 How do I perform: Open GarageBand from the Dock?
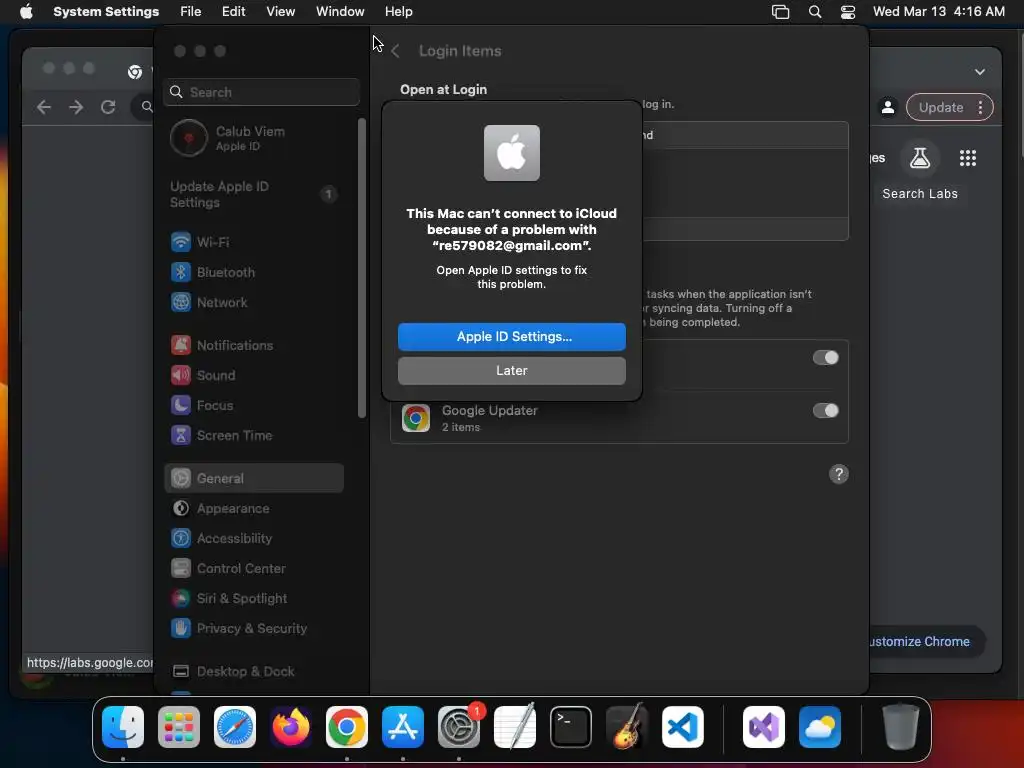click(627, 727)
